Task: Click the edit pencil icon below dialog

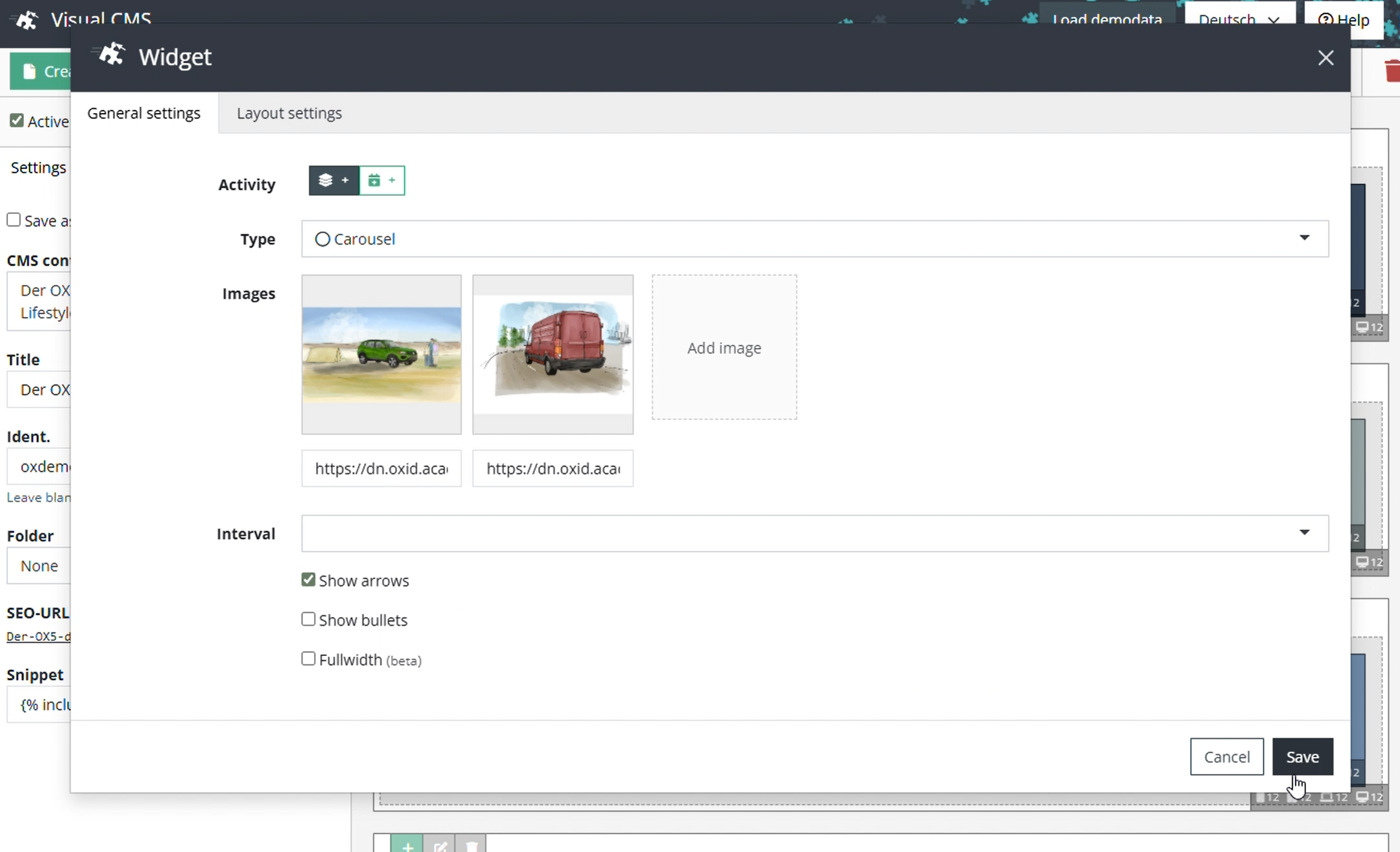Action: [440, 846]
